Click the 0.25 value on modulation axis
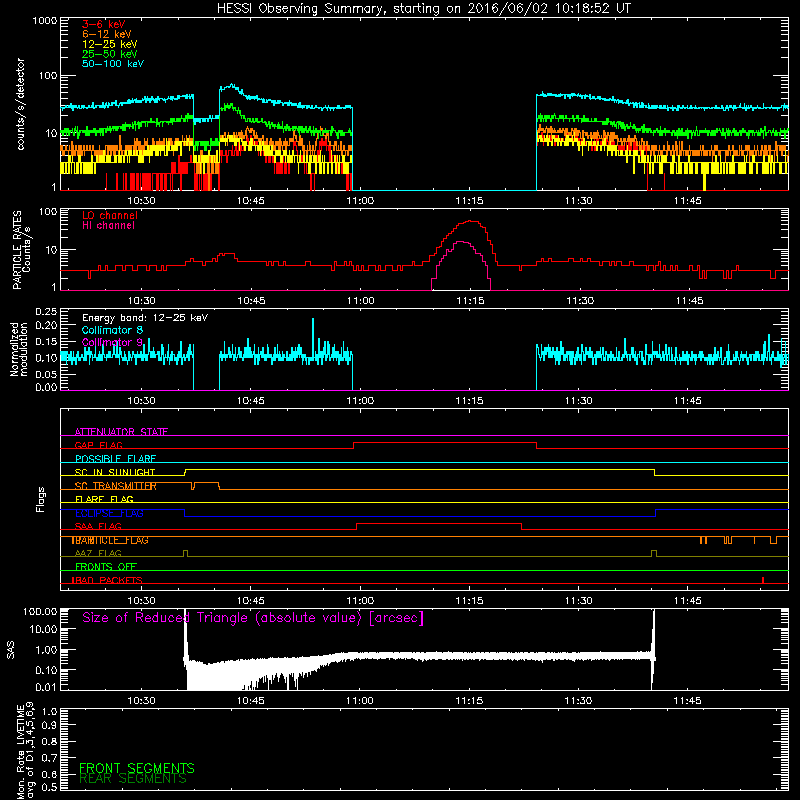Image resolution: width=800 pixels, height=800 pixels. (46, 312)
